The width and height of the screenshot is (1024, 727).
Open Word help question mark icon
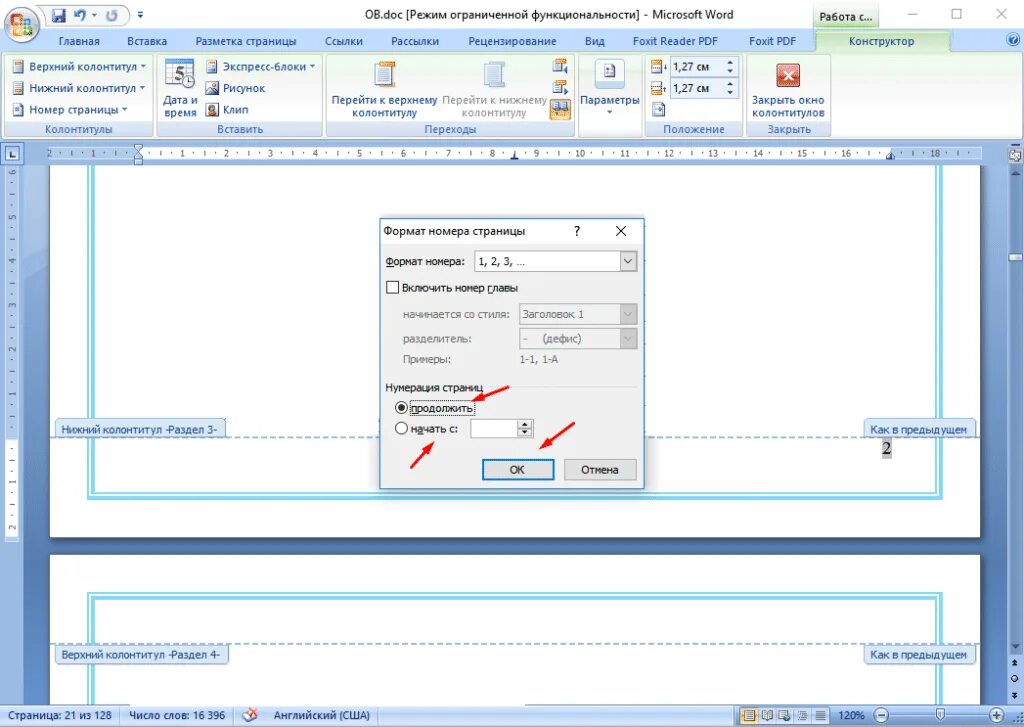pyautogui.click(x=1013, y=40)
